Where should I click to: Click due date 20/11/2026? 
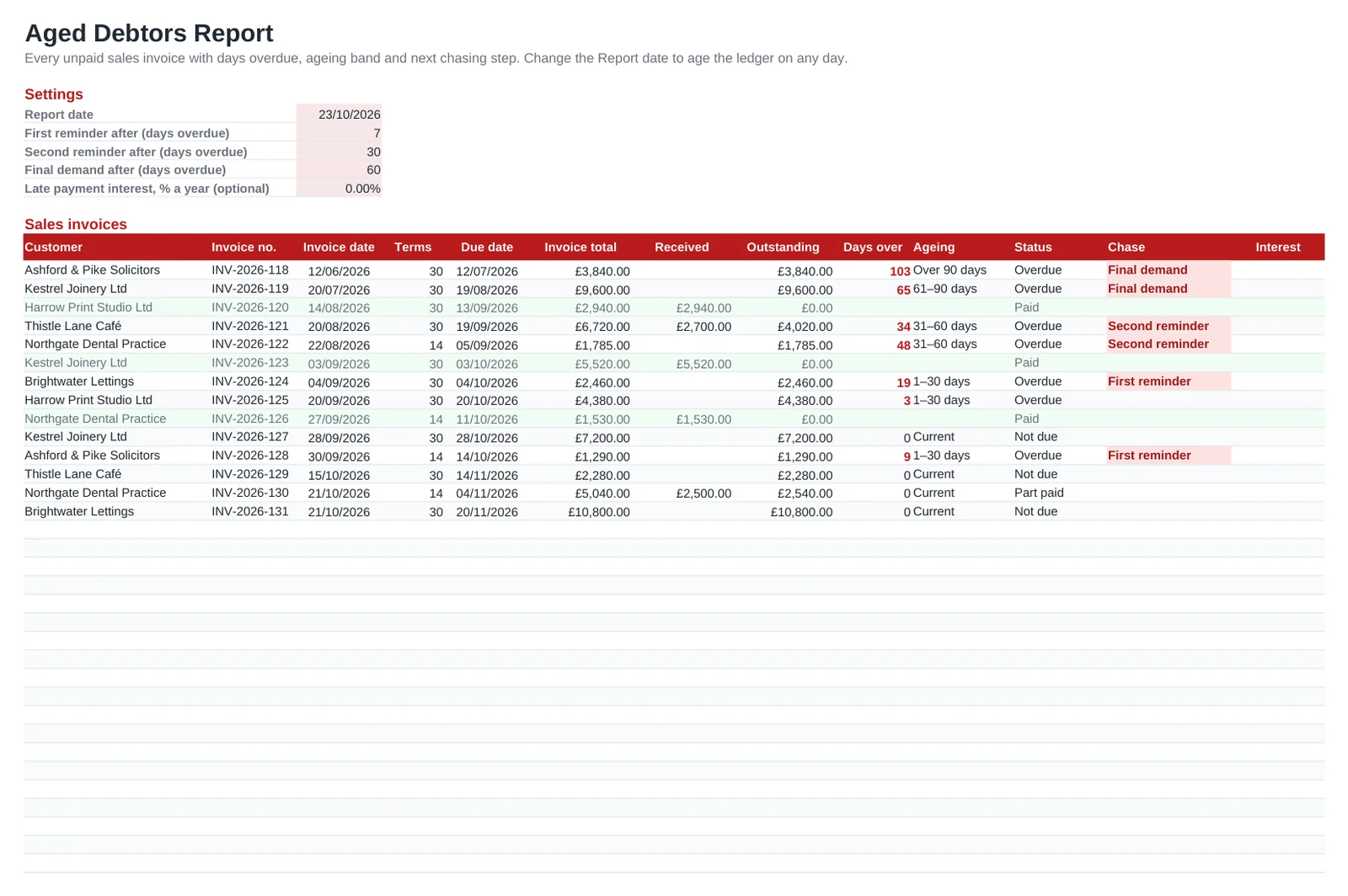pos(487,512)
